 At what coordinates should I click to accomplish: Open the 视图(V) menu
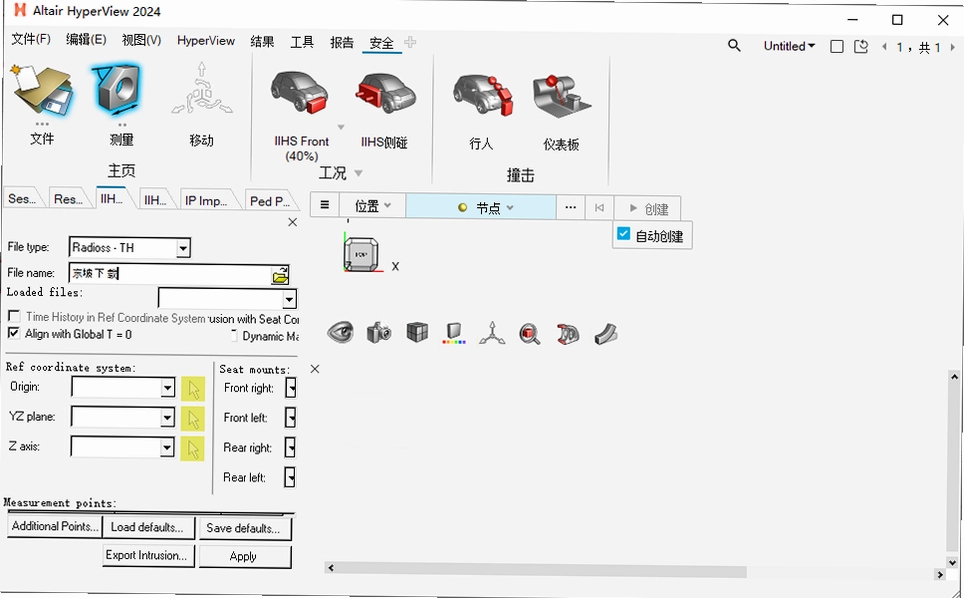[141, 40]
